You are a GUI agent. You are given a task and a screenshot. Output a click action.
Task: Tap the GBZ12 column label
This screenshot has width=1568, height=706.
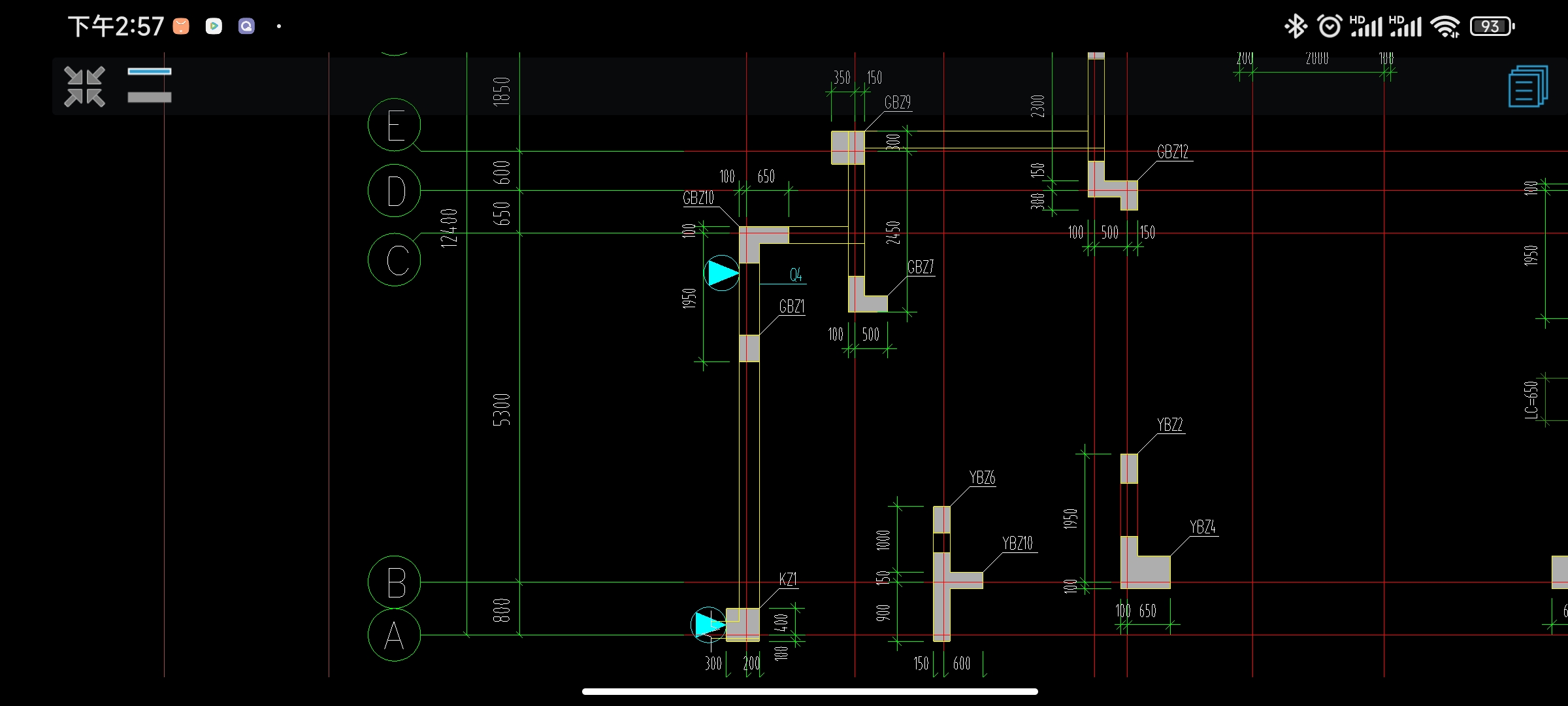[1173, 152]
